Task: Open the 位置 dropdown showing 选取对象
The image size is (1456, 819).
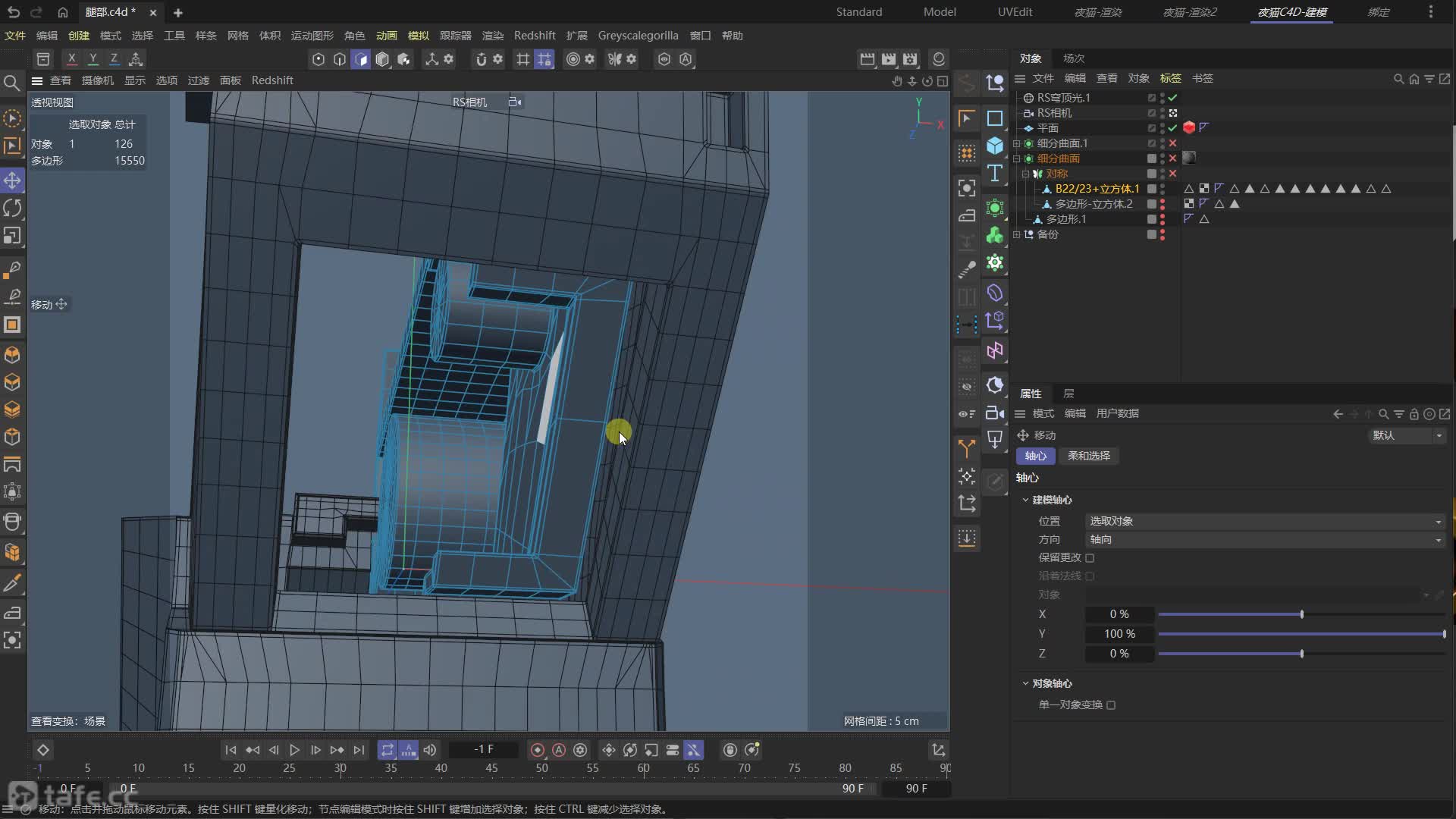Action: (1265, 522)
